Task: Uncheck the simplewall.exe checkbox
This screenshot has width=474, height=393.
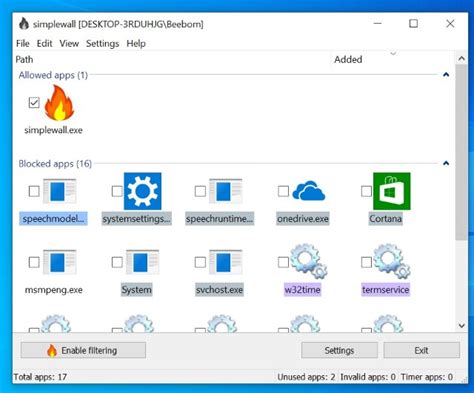Action: [34, 103]
